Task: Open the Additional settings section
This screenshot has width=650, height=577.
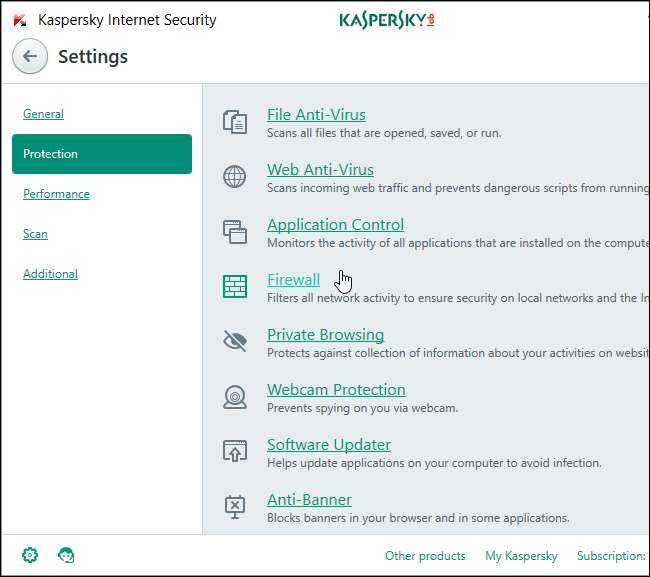Action: (x=51, y=274)
